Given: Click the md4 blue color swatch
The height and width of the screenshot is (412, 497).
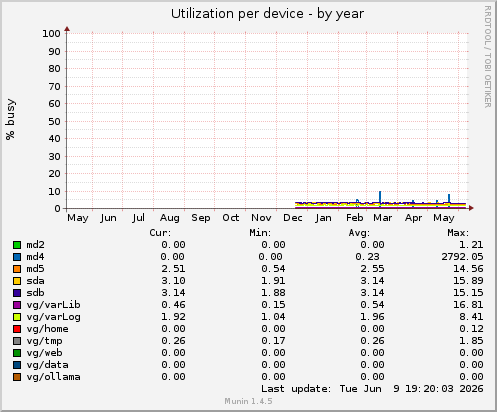Looking at the screenshot, I should [x=17, y=257].
